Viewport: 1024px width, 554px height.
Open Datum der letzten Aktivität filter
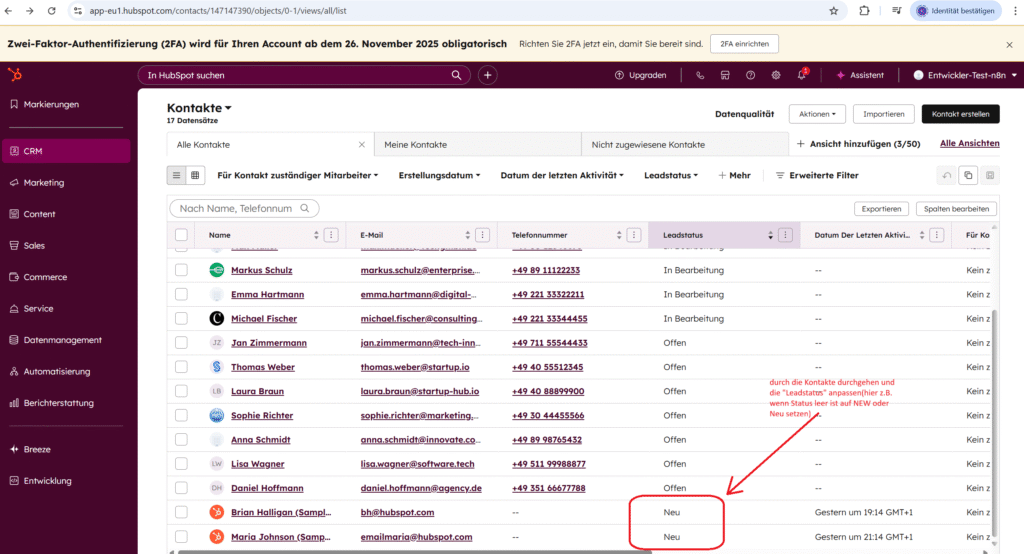[562, 175]
